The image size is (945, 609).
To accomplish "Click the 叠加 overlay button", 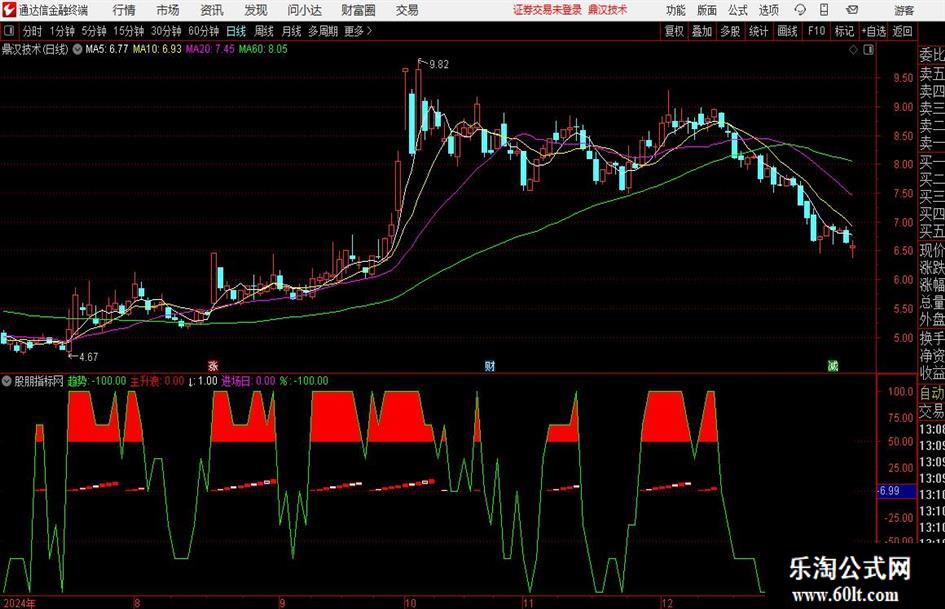I will click(702, 31).
